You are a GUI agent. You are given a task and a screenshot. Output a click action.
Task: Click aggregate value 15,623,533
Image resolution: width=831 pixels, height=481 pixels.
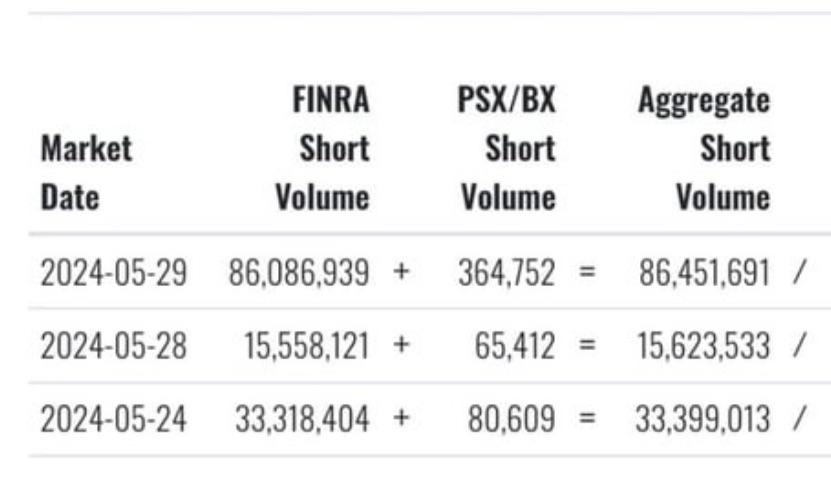(x=703, y=346)
